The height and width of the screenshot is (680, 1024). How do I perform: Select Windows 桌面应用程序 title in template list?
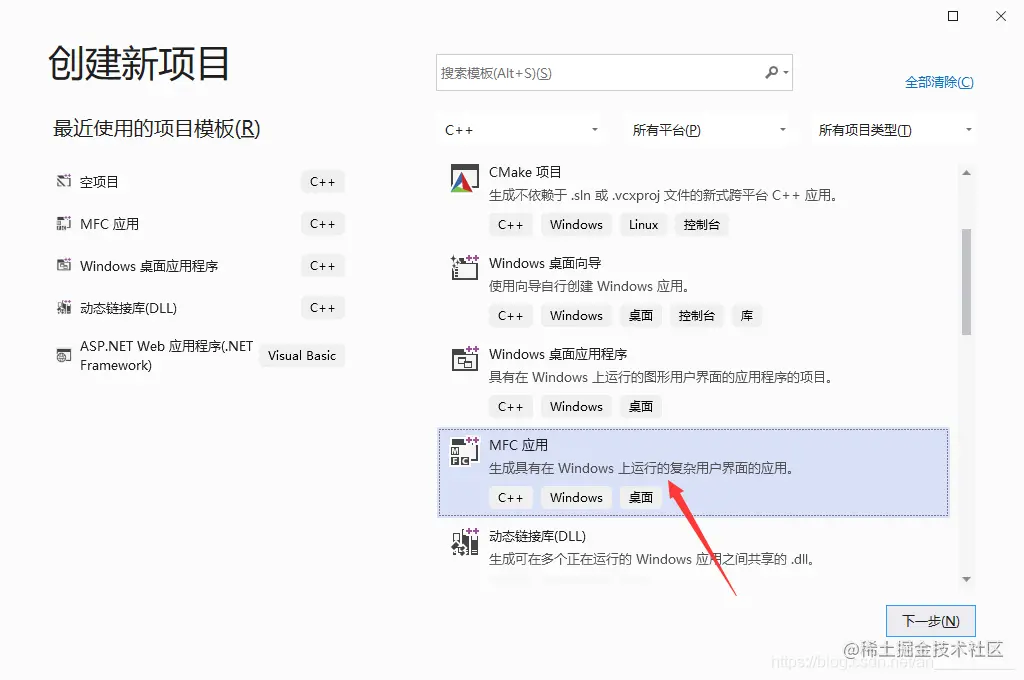(558, 353)
